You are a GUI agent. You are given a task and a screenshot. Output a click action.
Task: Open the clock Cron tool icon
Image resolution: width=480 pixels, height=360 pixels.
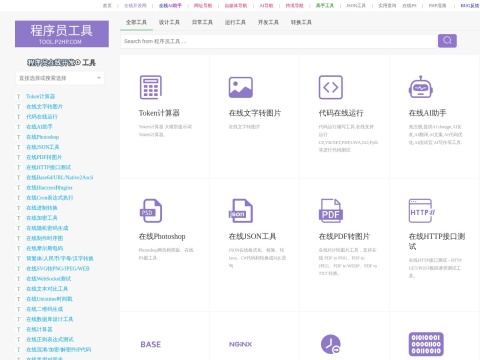tap(331, 344)
